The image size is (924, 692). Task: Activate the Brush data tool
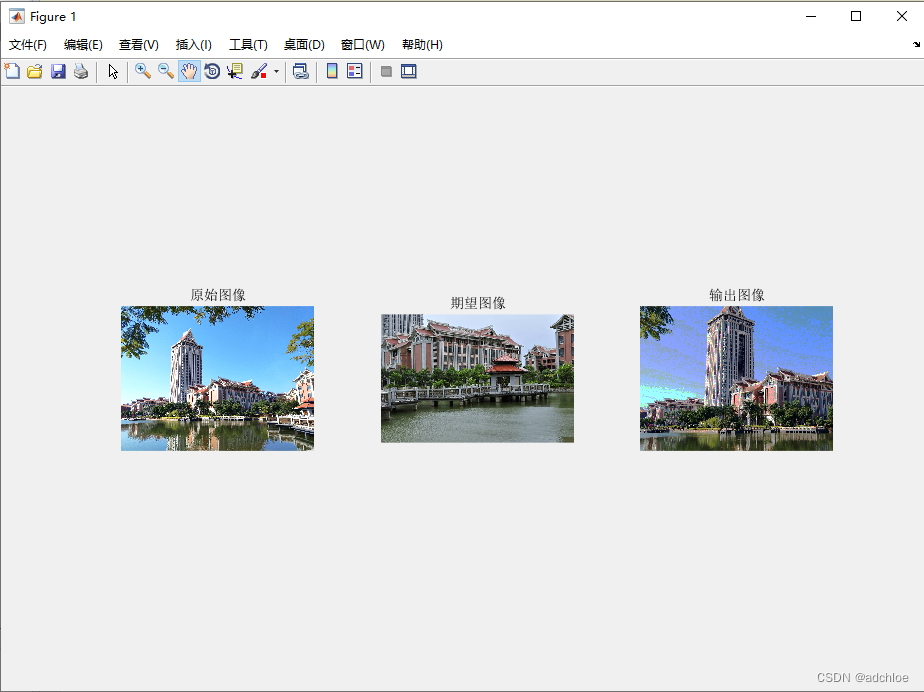[x=259, y=71]
